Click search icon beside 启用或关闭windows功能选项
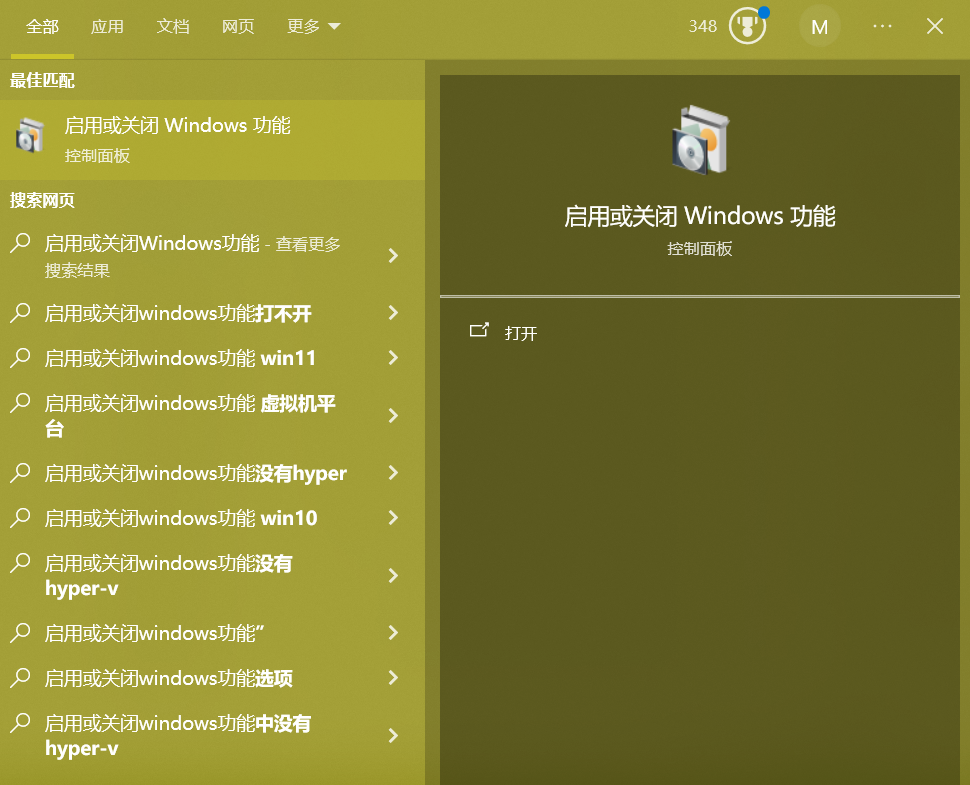This screenshot has height=785, width=970. pos(20,677)
